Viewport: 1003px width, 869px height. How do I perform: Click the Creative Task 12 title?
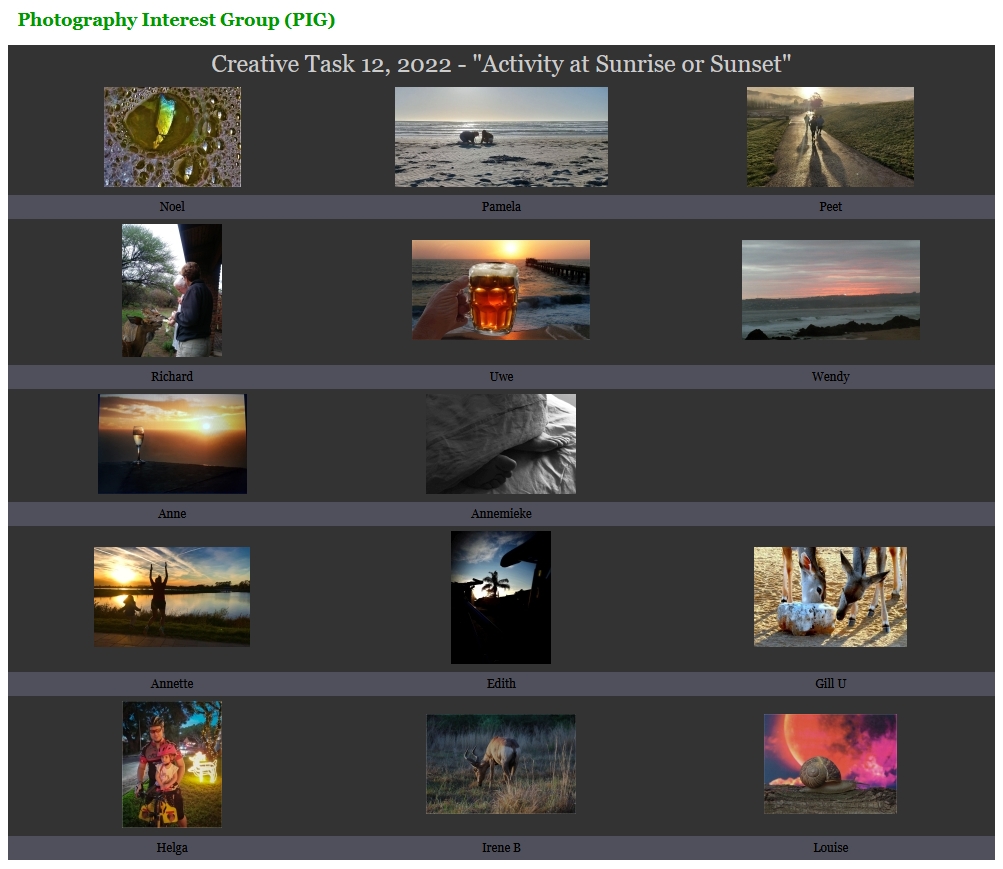(501, 64)
